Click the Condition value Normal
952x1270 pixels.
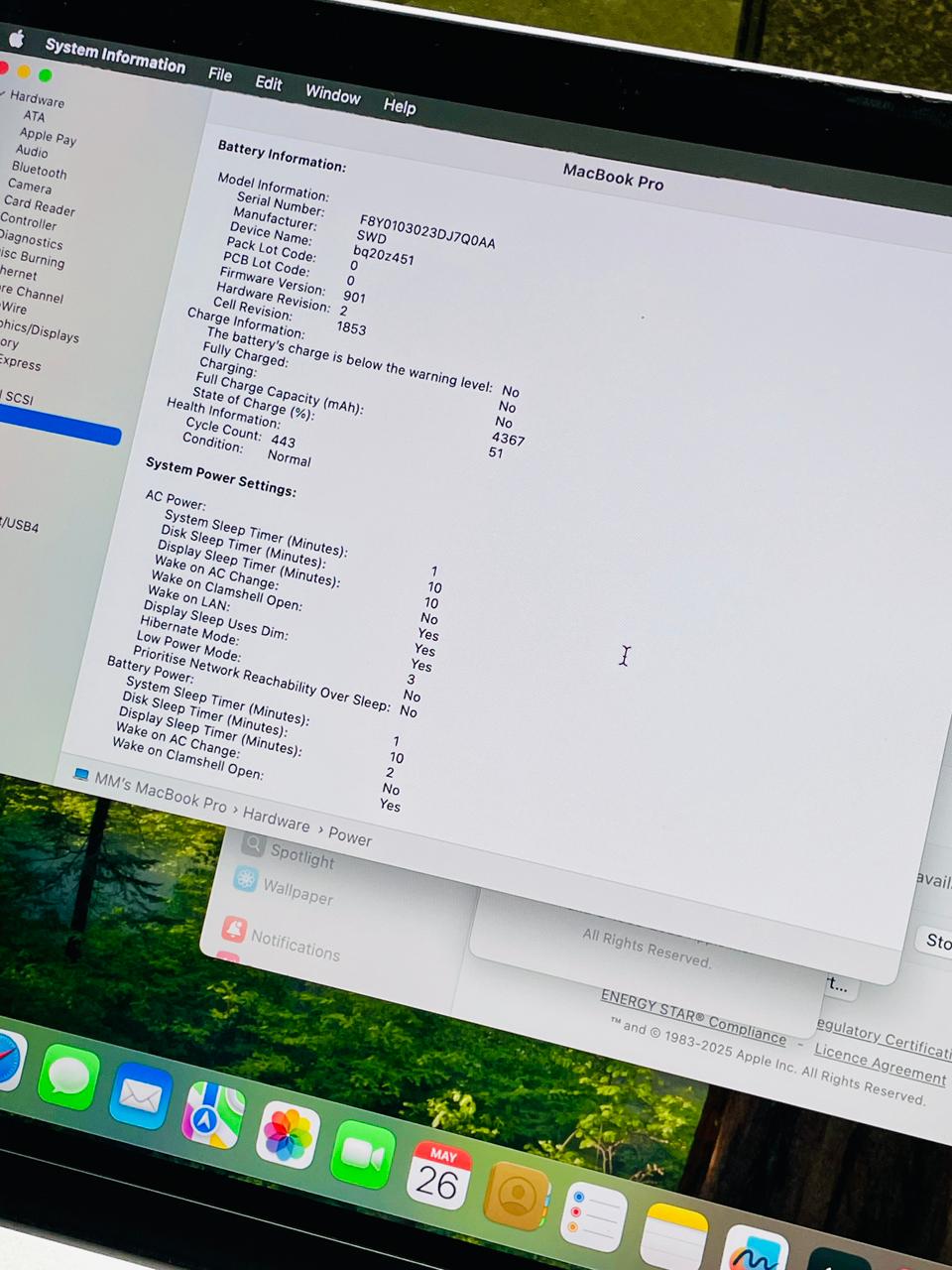tap(289, 457)
